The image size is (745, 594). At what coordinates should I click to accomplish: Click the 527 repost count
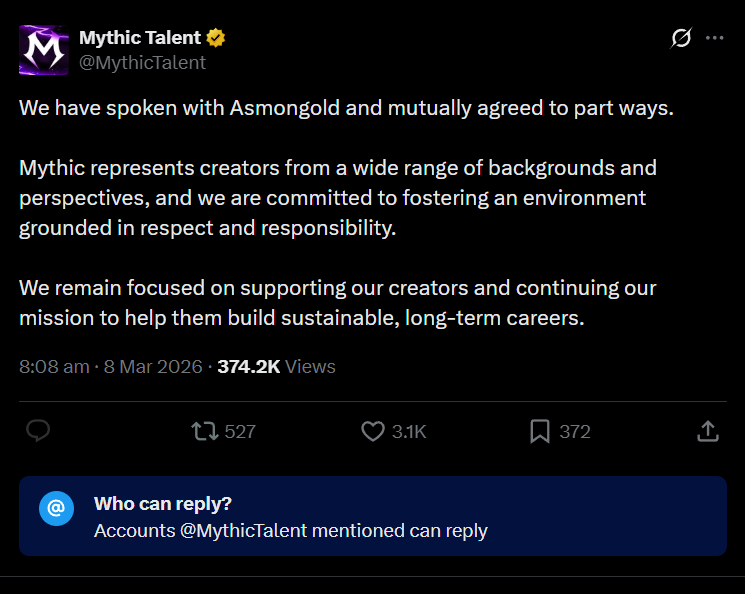(x=240, y=432)
